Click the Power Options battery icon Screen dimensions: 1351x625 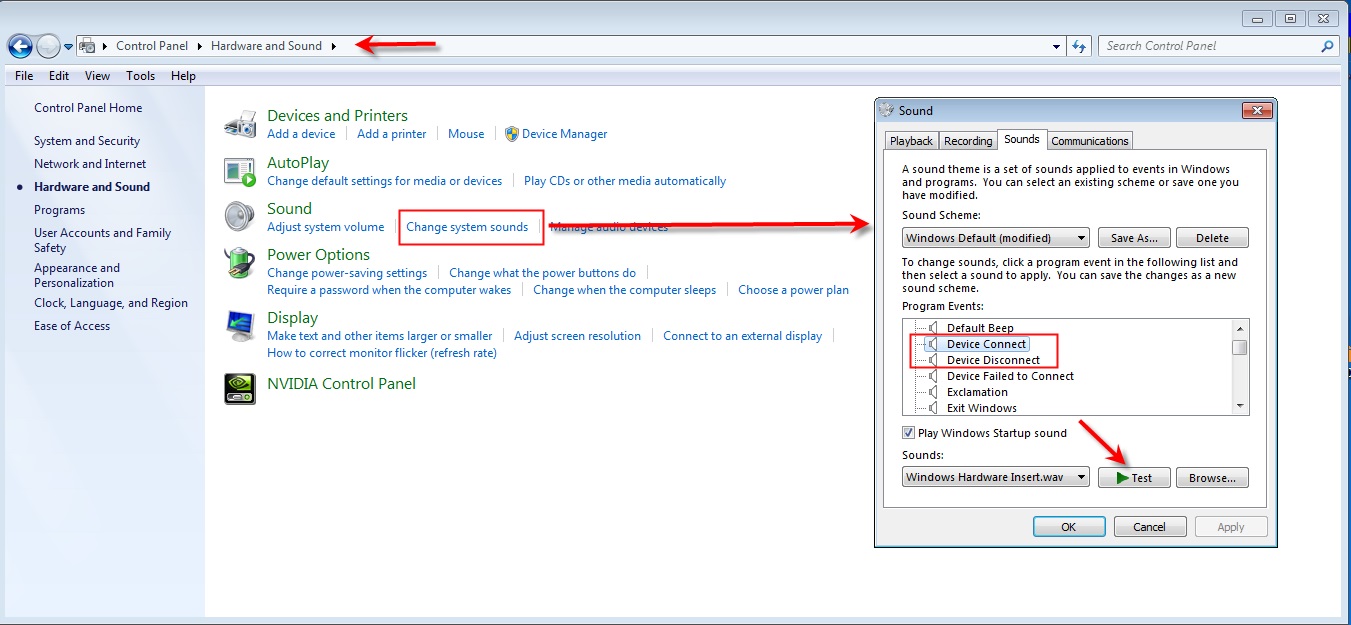click(x=240, y=263)
